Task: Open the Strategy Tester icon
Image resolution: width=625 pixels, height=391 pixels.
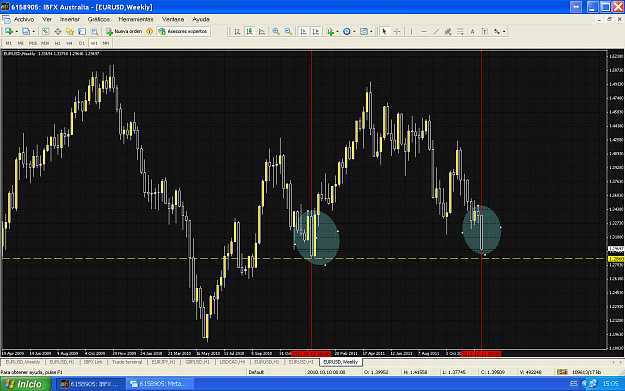Action: click(94, 31)
